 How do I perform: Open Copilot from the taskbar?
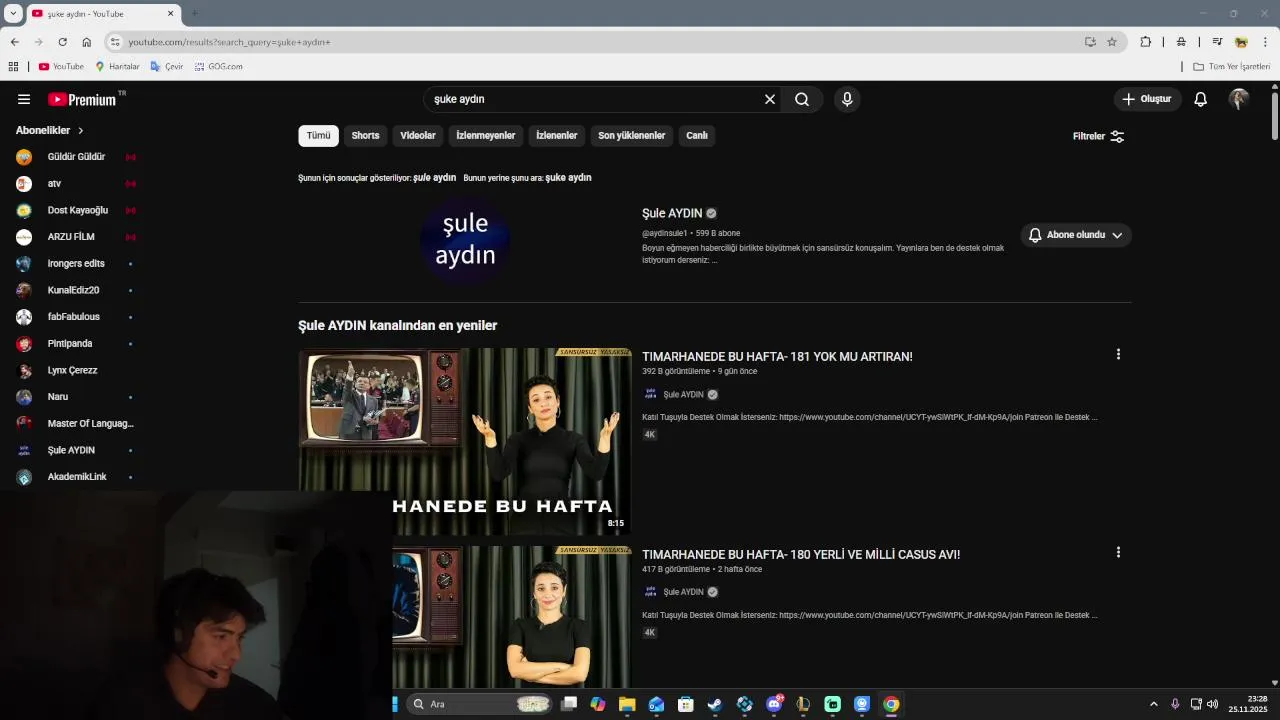[x=598, y=704]
